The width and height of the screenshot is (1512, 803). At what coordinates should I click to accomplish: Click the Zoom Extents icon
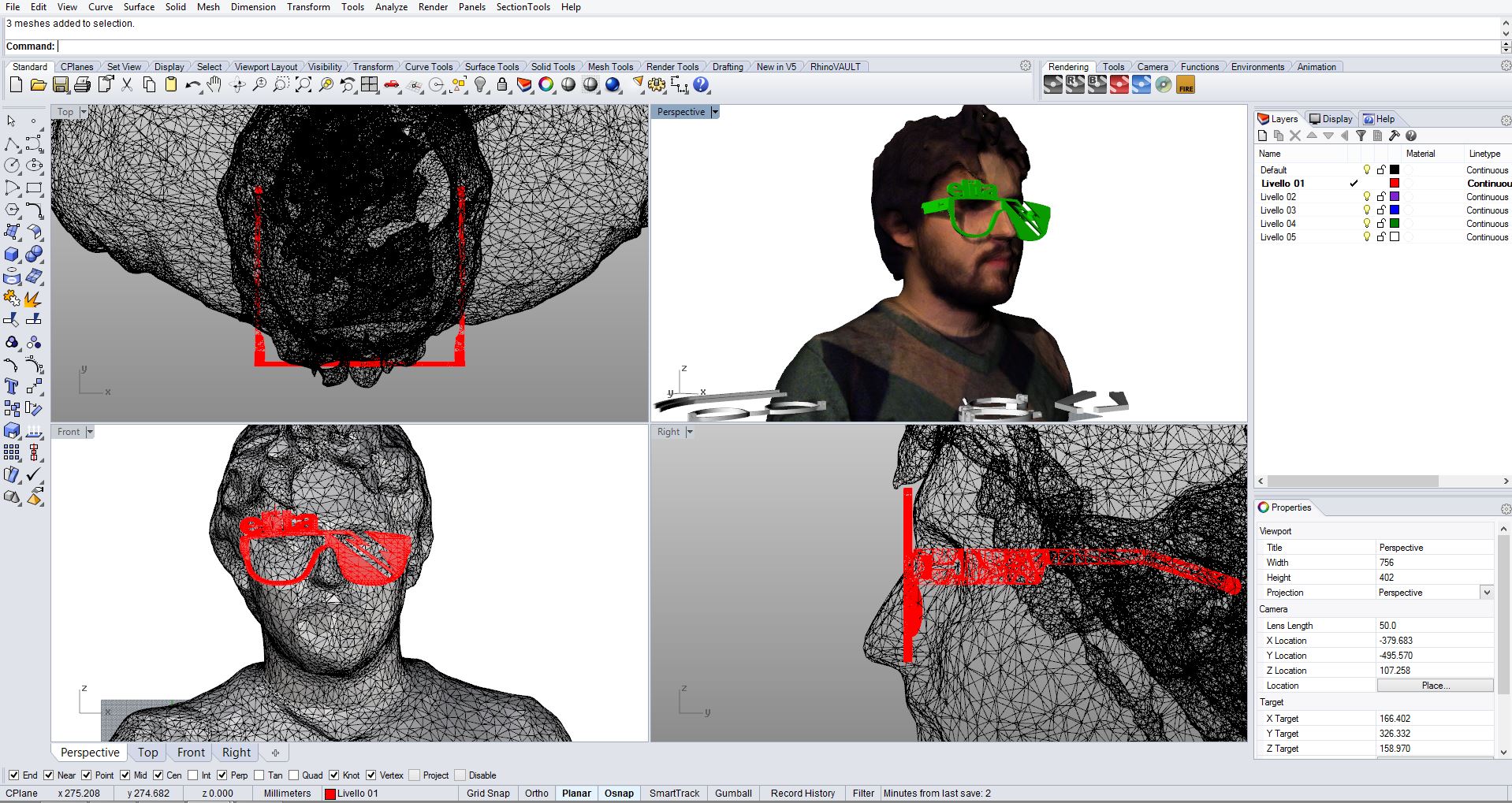click(304, 85)
